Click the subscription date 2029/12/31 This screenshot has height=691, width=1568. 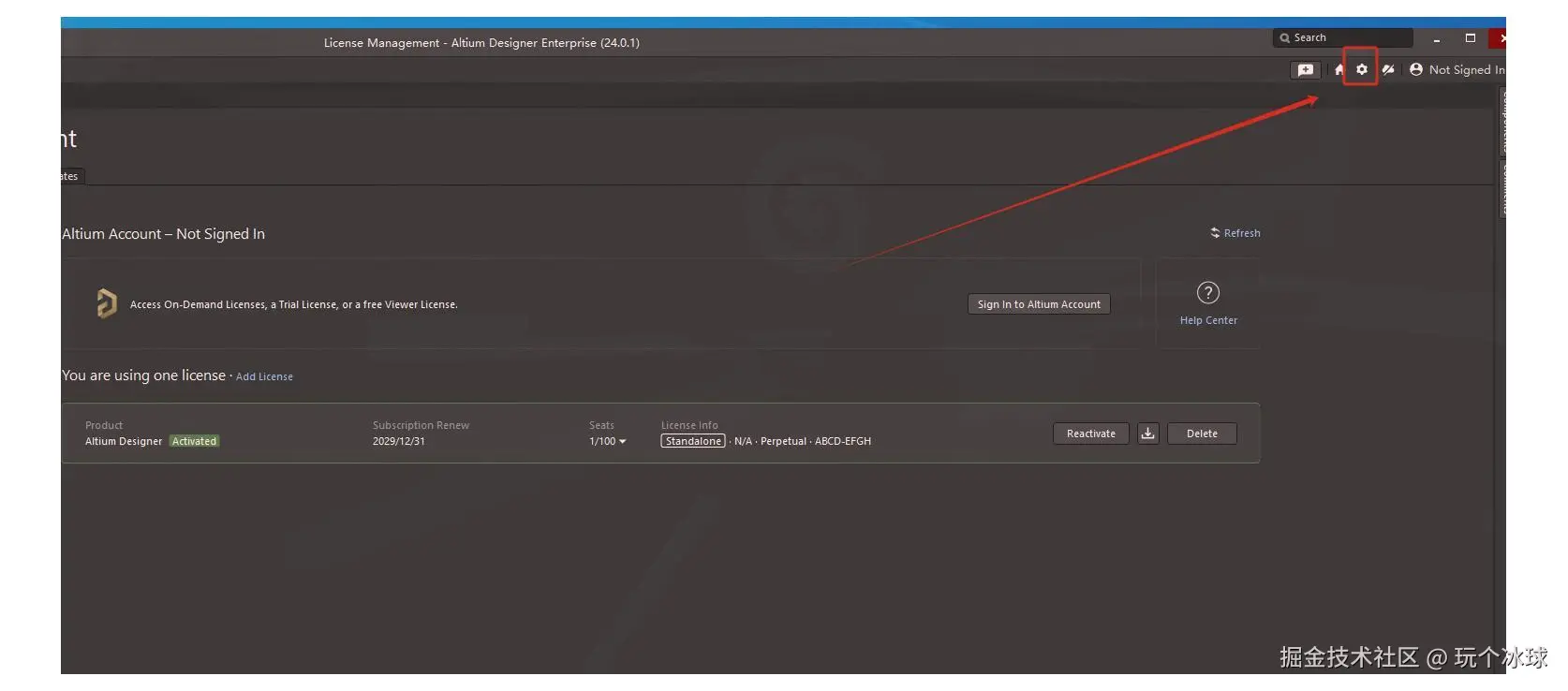399,441
